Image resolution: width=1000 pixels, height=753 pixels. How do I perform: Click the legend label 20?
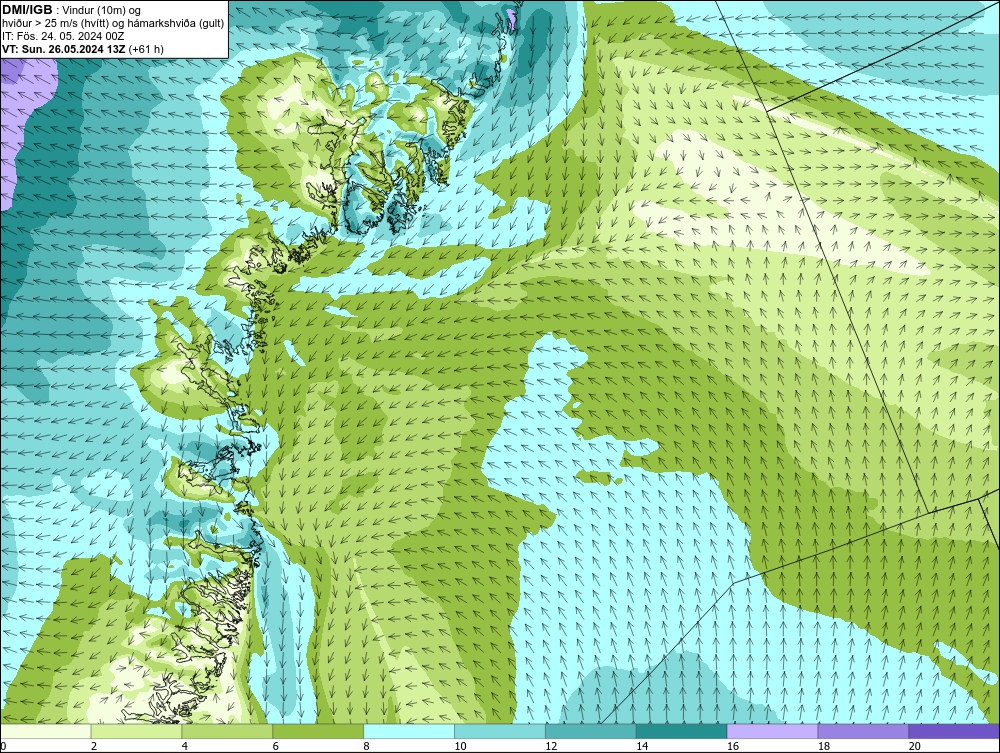pyautogui.click(x=915, y=746)
